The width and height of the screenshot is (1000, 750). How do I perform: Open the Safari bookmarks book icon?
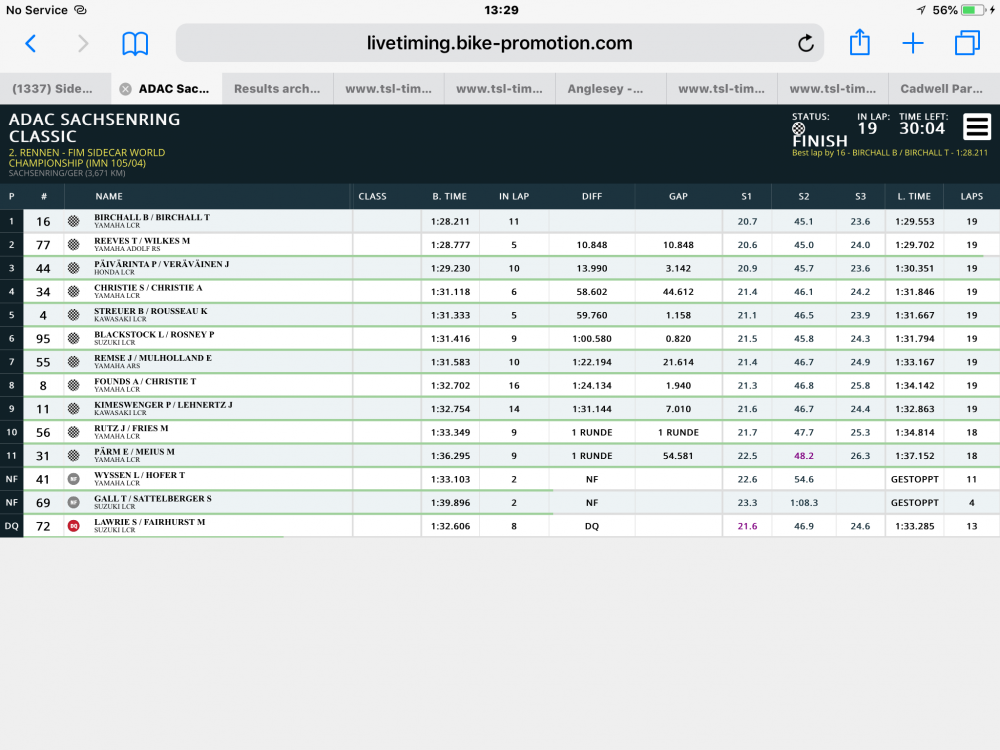(135, 43)
